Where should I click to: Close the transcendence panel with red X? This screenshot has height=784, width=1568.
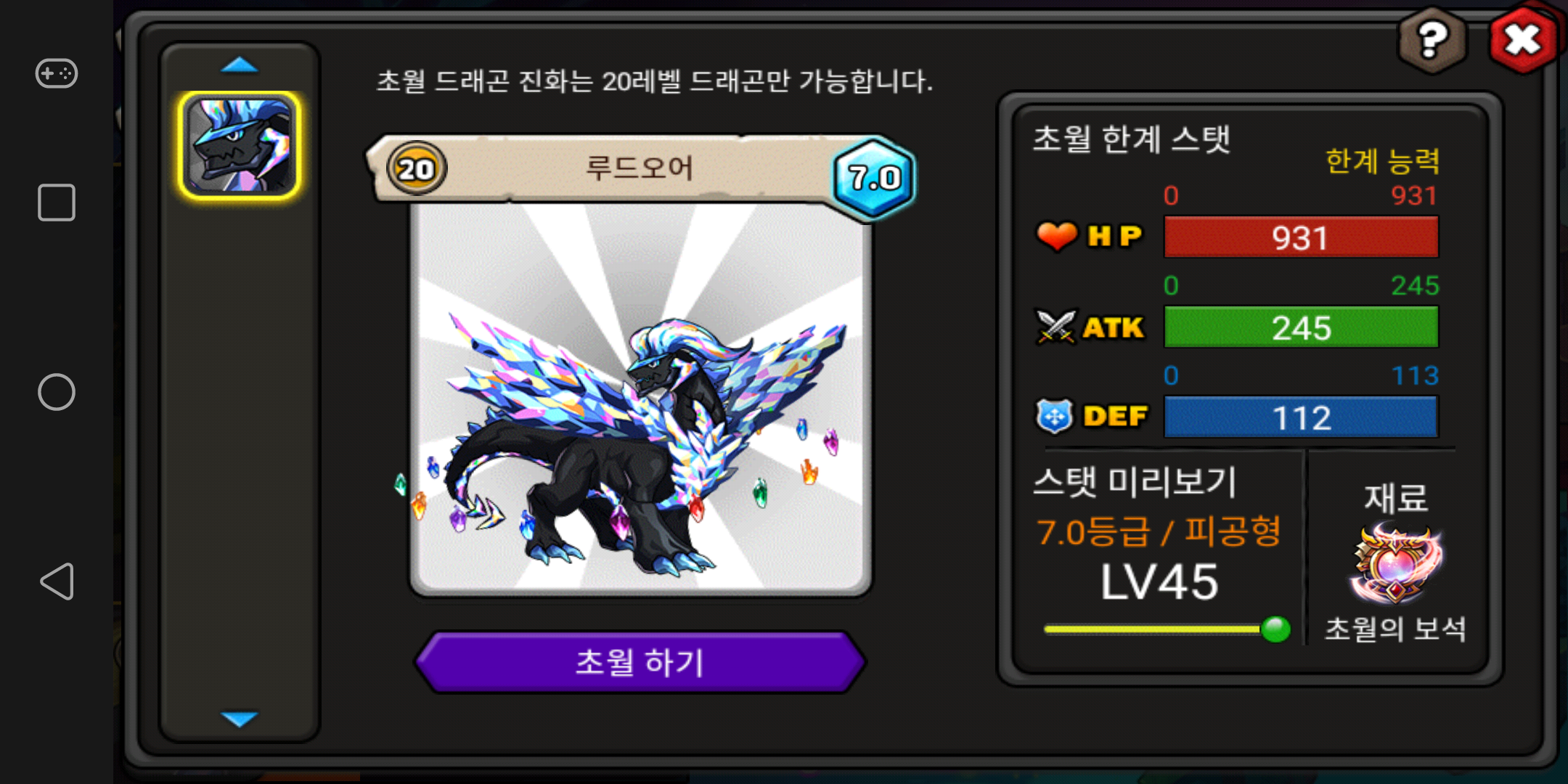[1523, 39]
